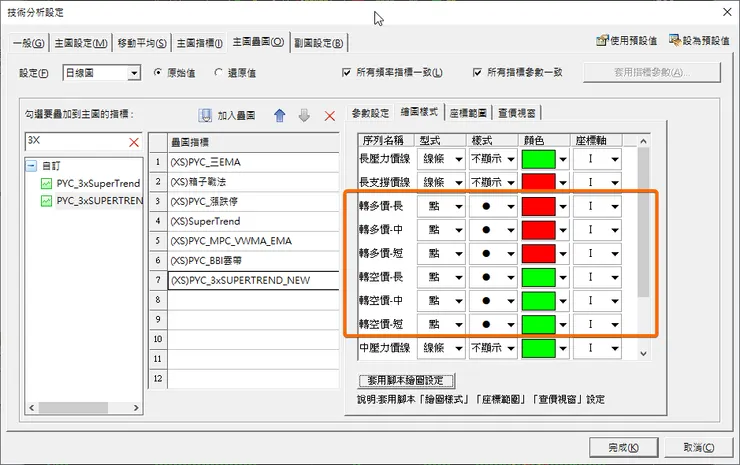Screen dimensions: 740x465
Task: Pick color swatch for 轉空價-中
Action: pyautogui.click(x=538, y=301)
